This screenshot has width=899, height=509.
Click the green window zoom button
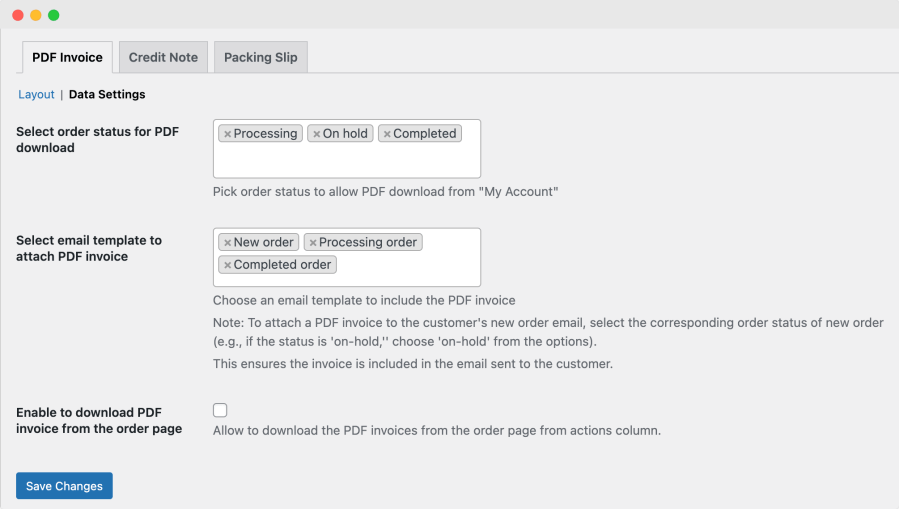[53, 15]
